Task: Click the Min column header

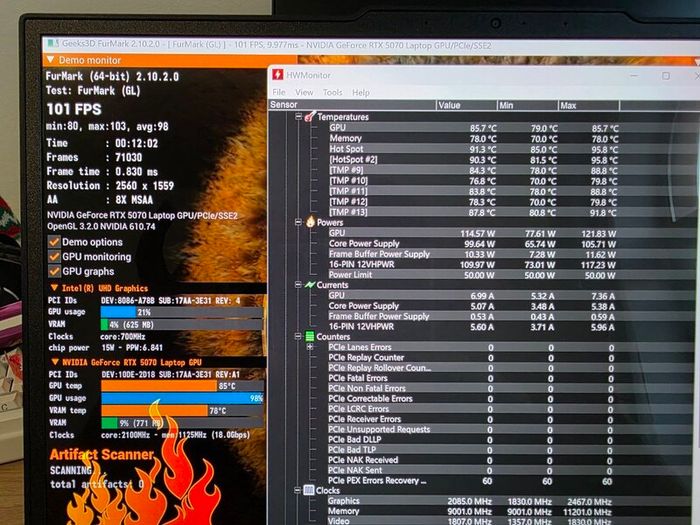Action: point(528,106)
